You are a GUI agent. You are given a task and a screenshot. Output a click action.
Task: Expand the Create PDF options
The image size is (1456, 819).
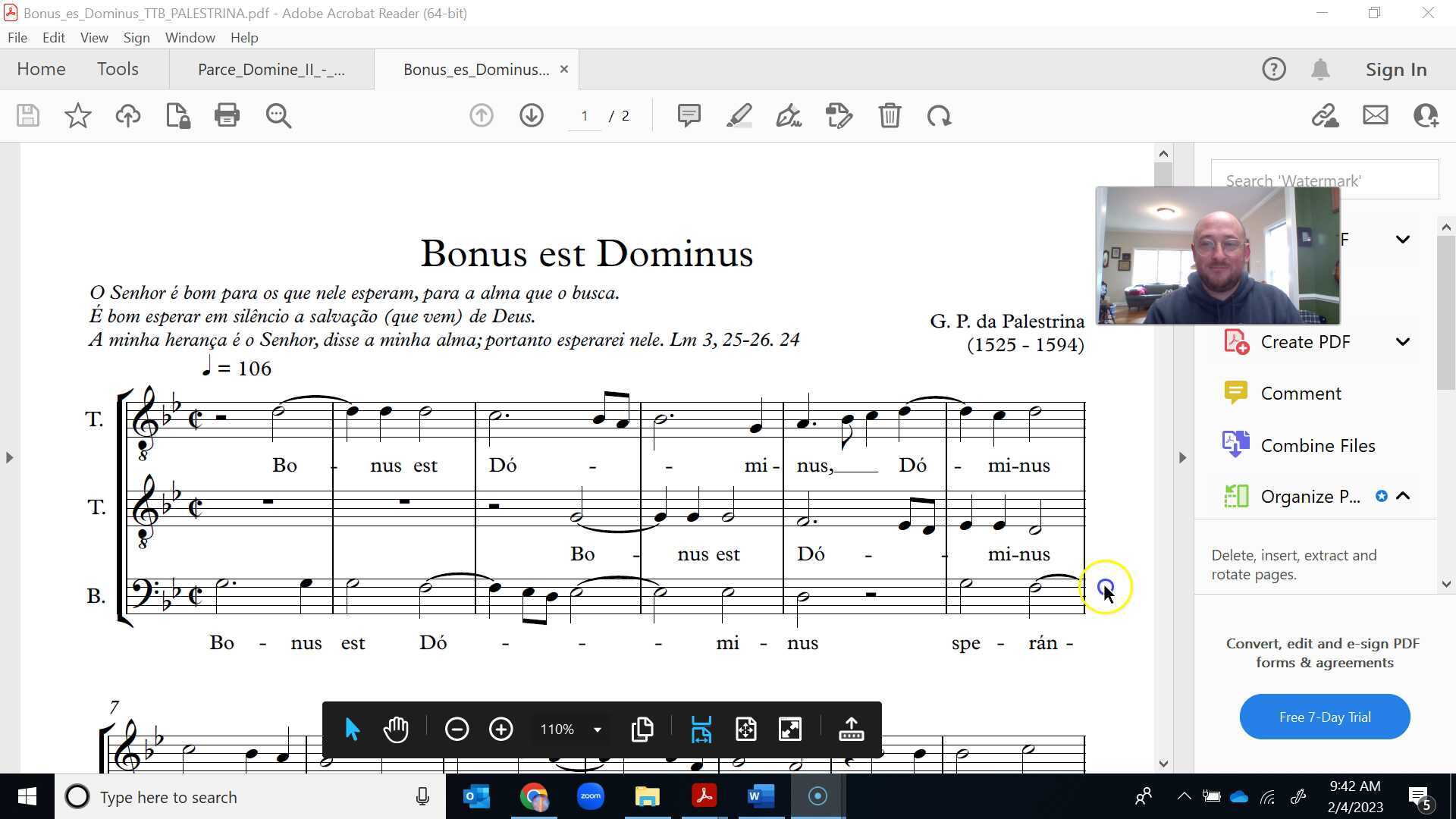point(1403,341)
